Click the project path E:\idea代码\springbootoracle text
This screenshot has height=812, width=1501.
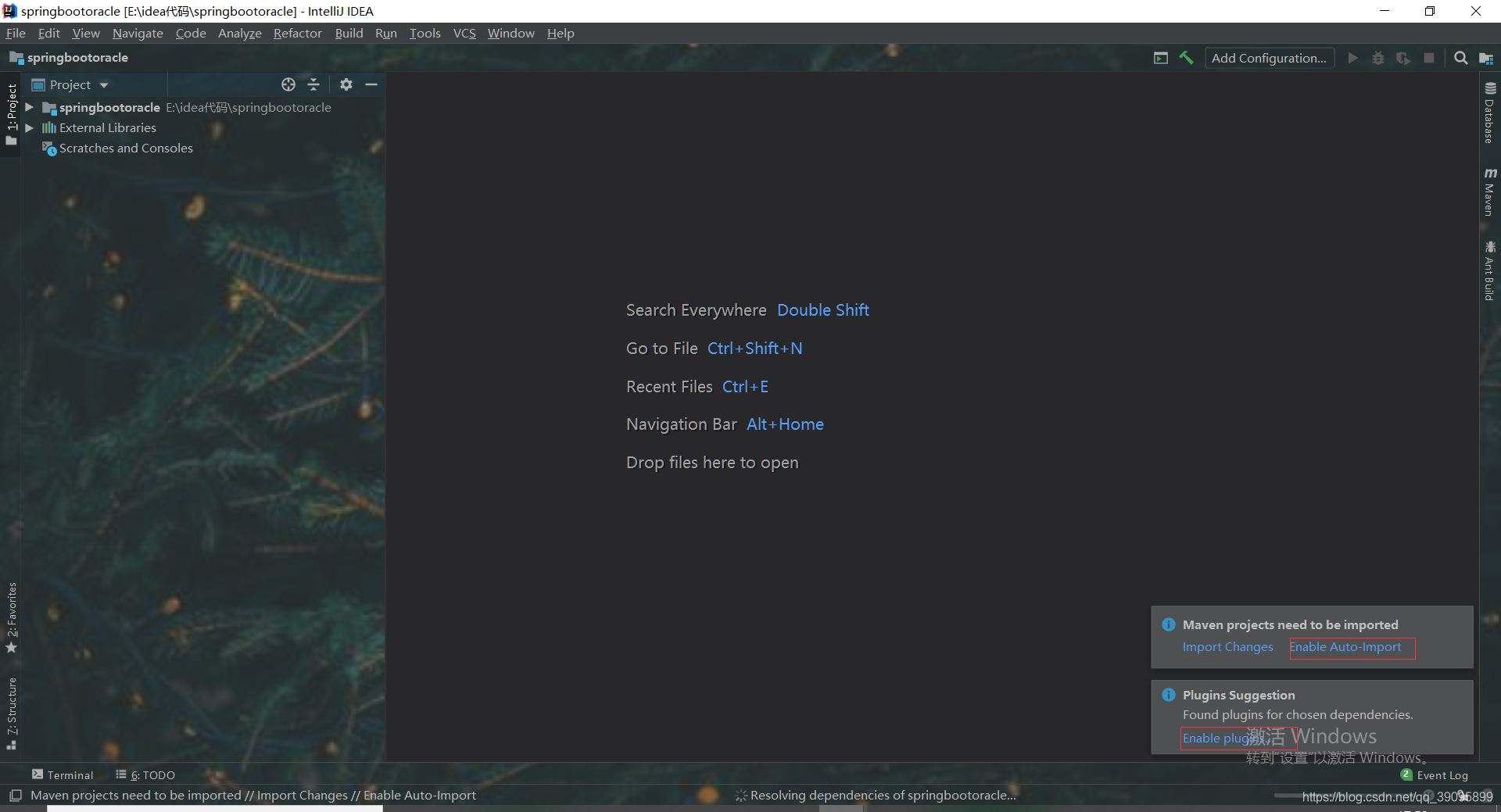click(249, 107)
